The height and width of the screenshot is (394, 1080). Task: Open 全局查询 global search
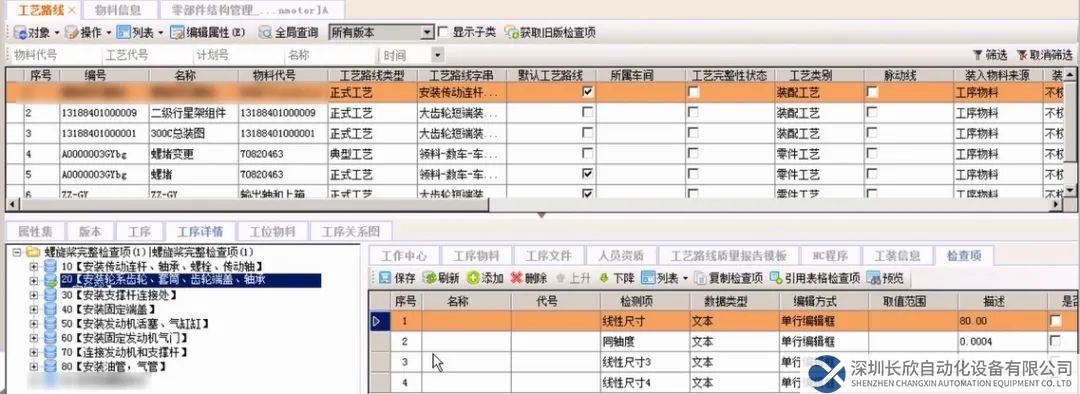pos(288,32)
